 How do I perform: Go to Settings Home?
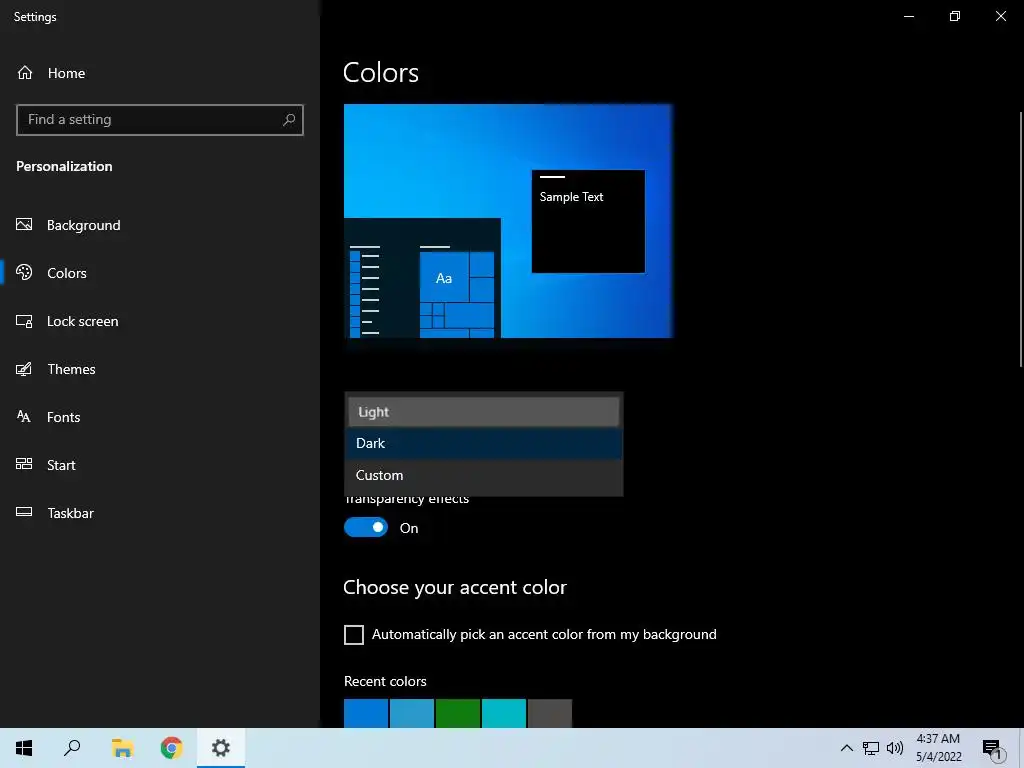point(160,73)
